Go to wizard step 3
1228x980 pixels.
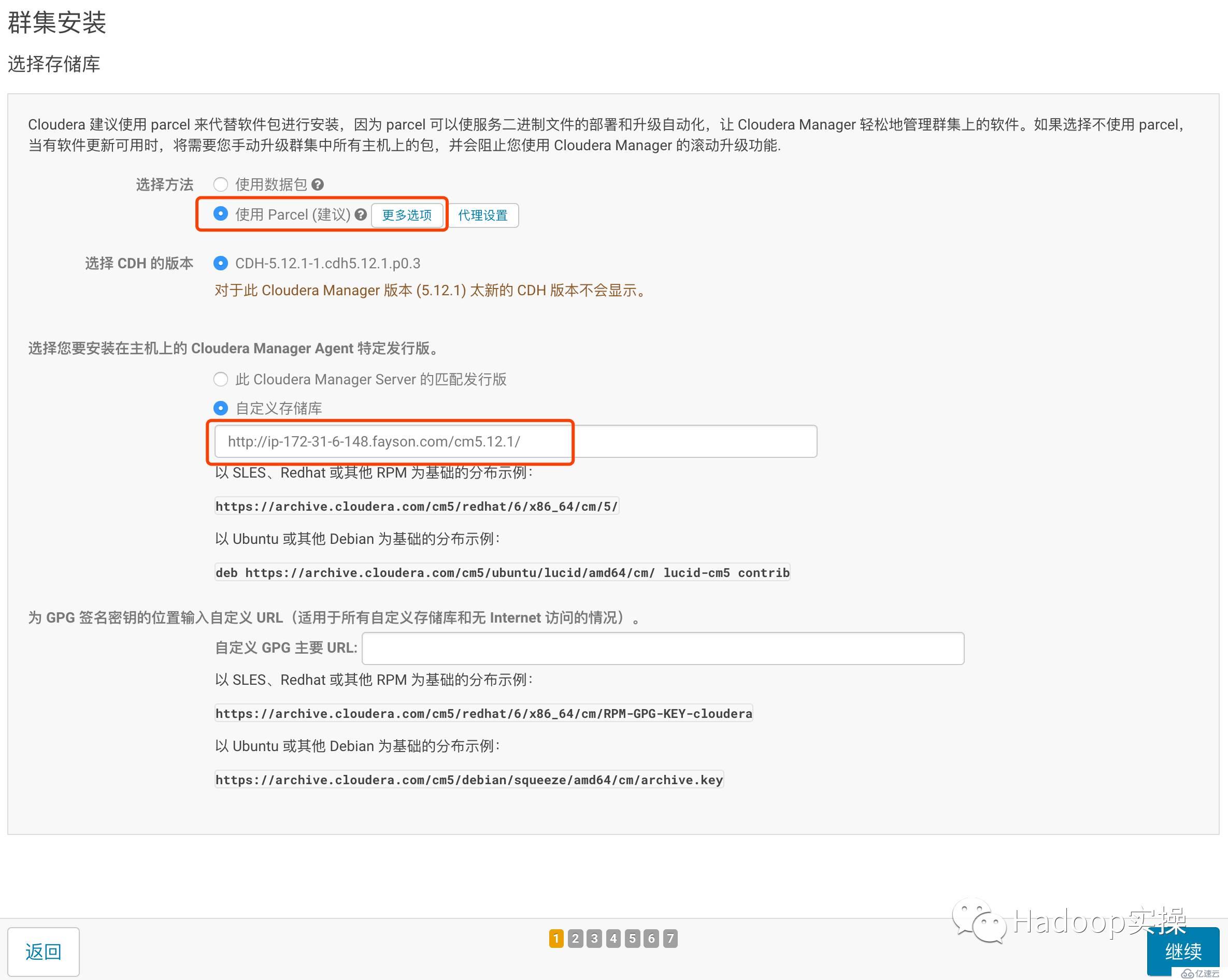[x=594, y=939]
